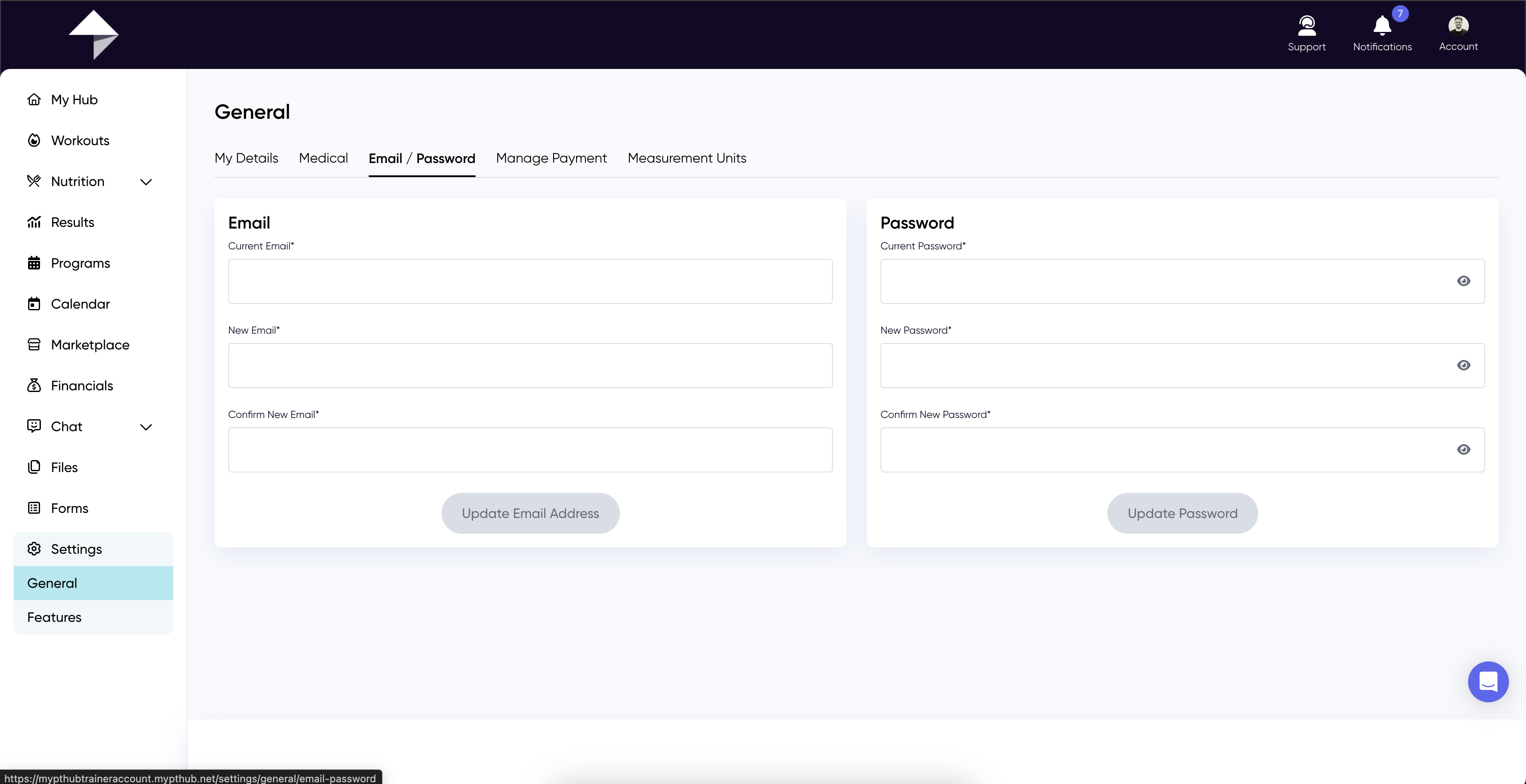Click the Update Email Address button

[x=530, y=513]
